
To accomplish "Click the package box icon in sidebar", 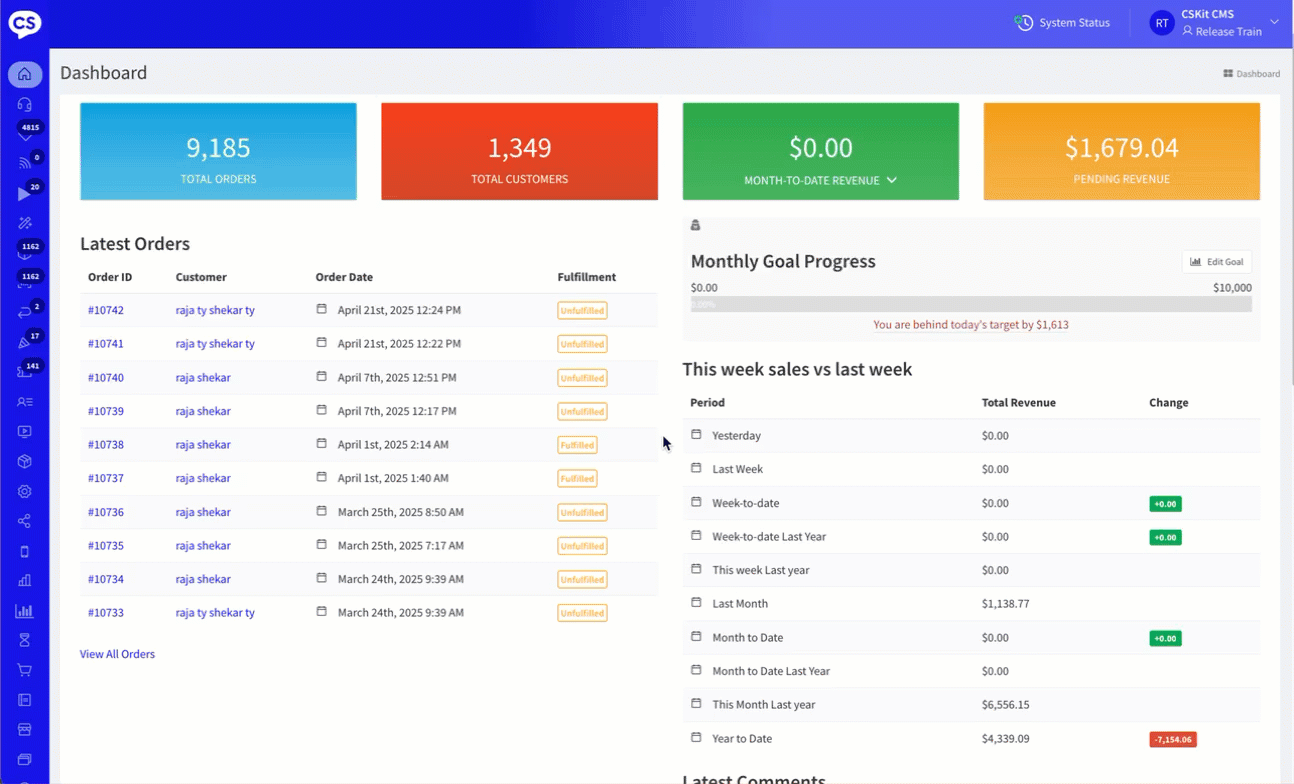I will click(x=25, y=462).
